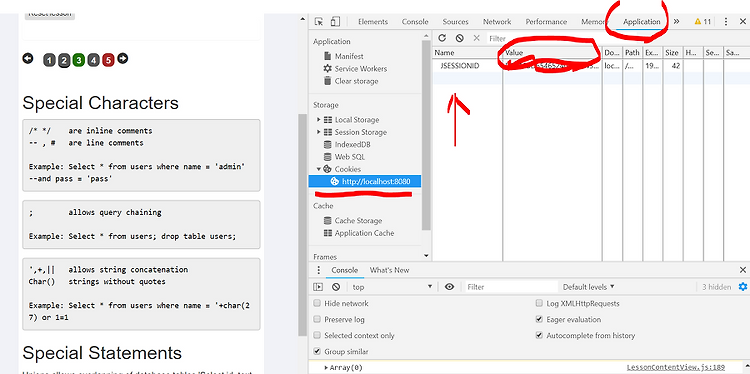Enable Log XMLHttpRequests checkbox
Screen dimensions: 750x374
tap(539, 303)
